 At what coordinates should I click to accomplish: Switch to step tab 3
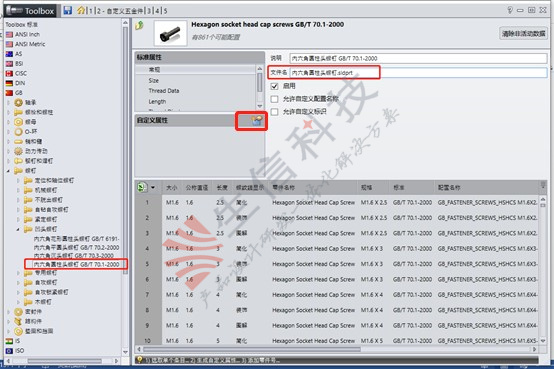click(149, 11)
